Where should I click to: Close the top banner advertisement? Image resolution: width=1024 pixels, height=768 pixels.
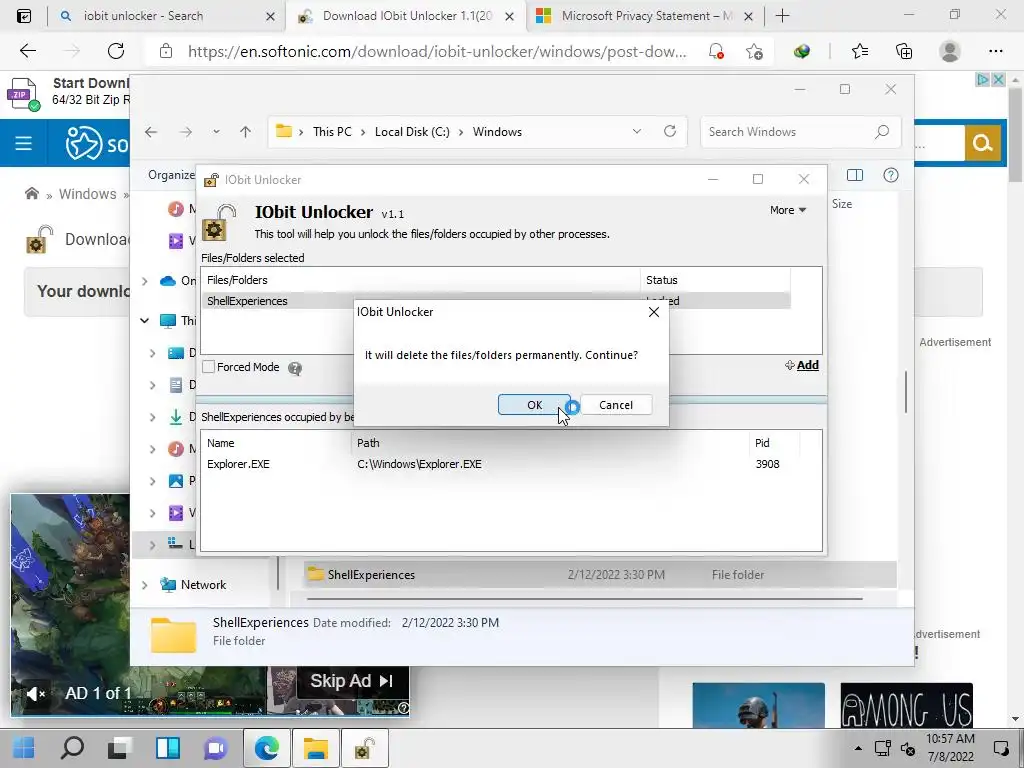point(998,80)
